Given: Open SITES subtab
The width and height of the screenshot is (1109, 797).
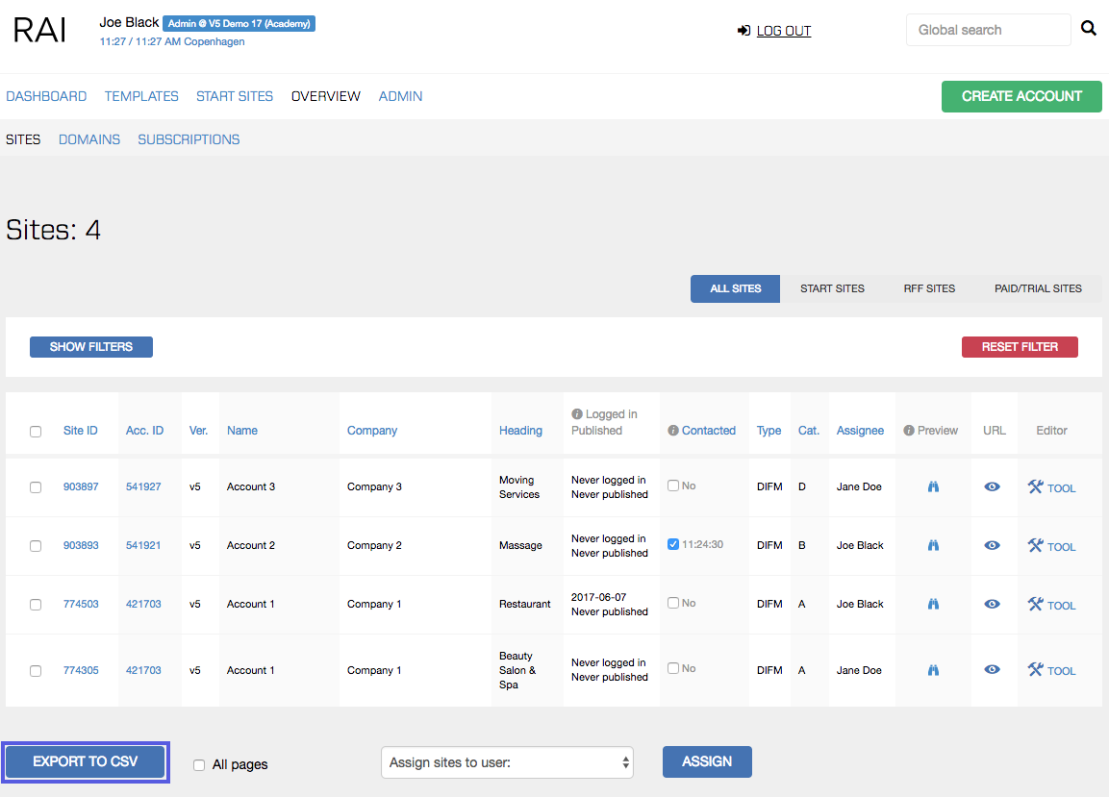Looking at the screenshot, I should coord(23,139).
